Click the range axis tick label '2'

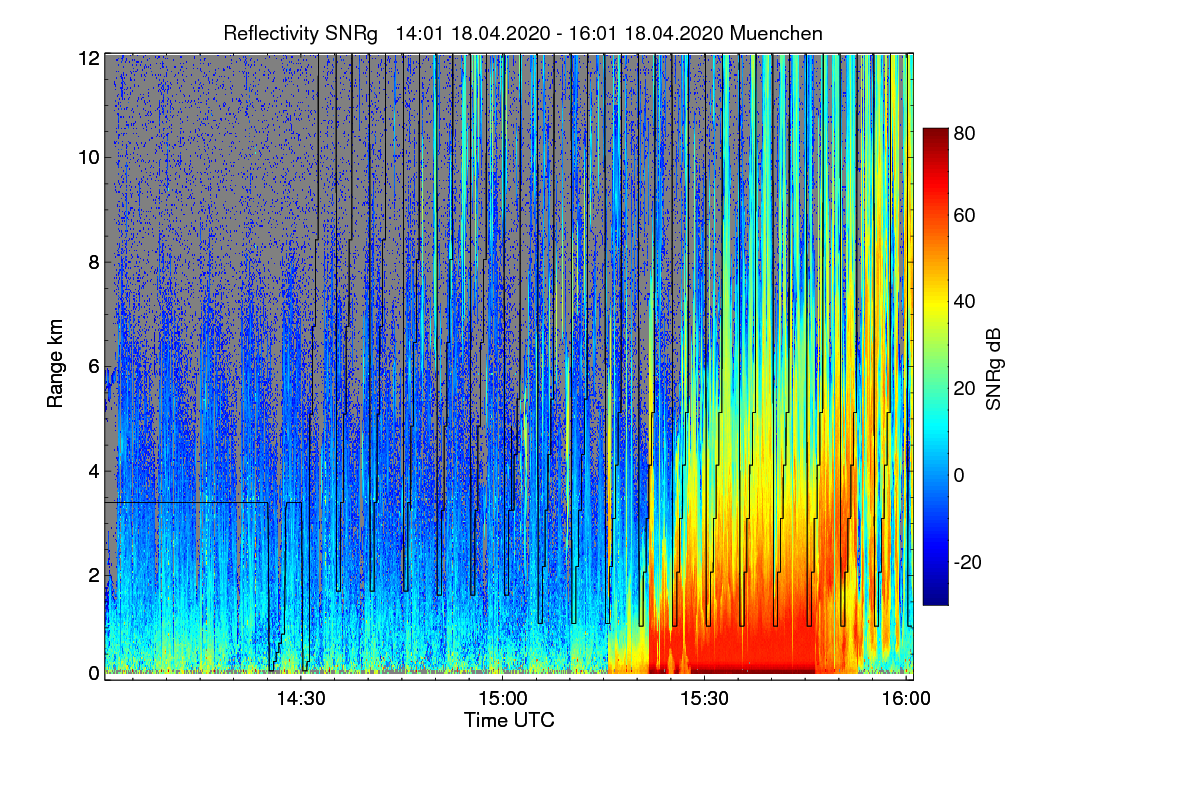(93, 575)
